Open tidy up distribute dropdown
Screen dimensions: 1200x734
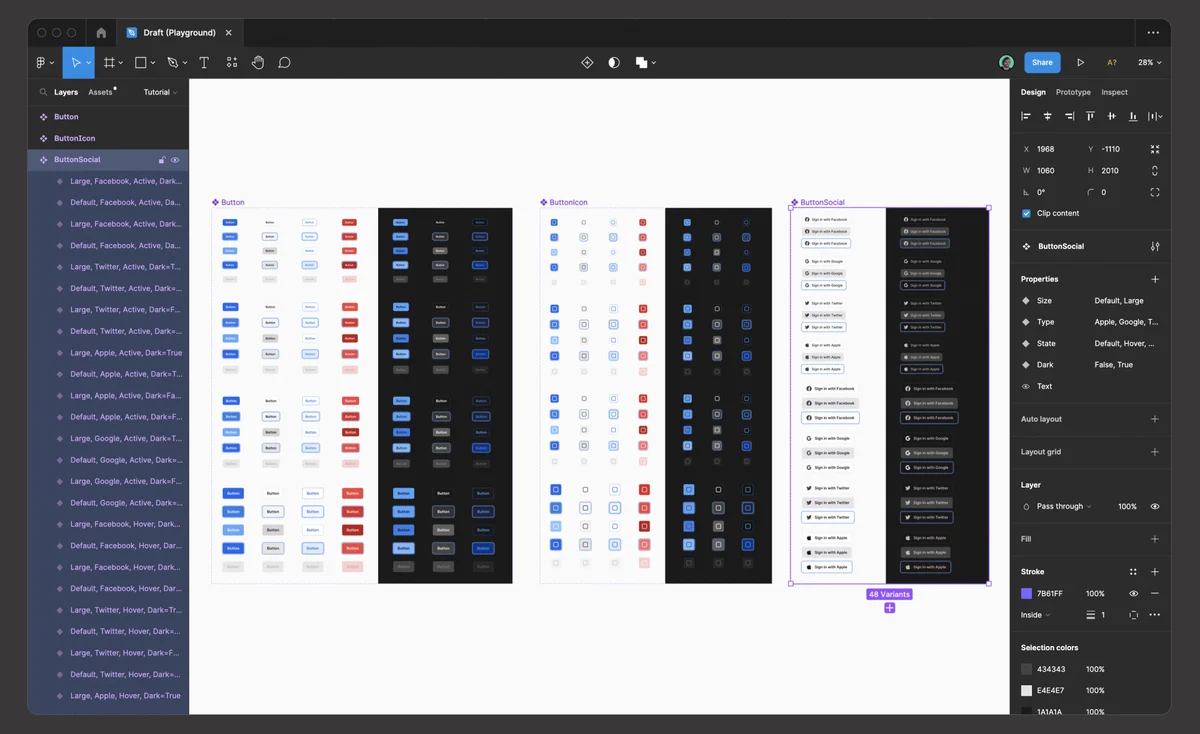pos(1155,116)
